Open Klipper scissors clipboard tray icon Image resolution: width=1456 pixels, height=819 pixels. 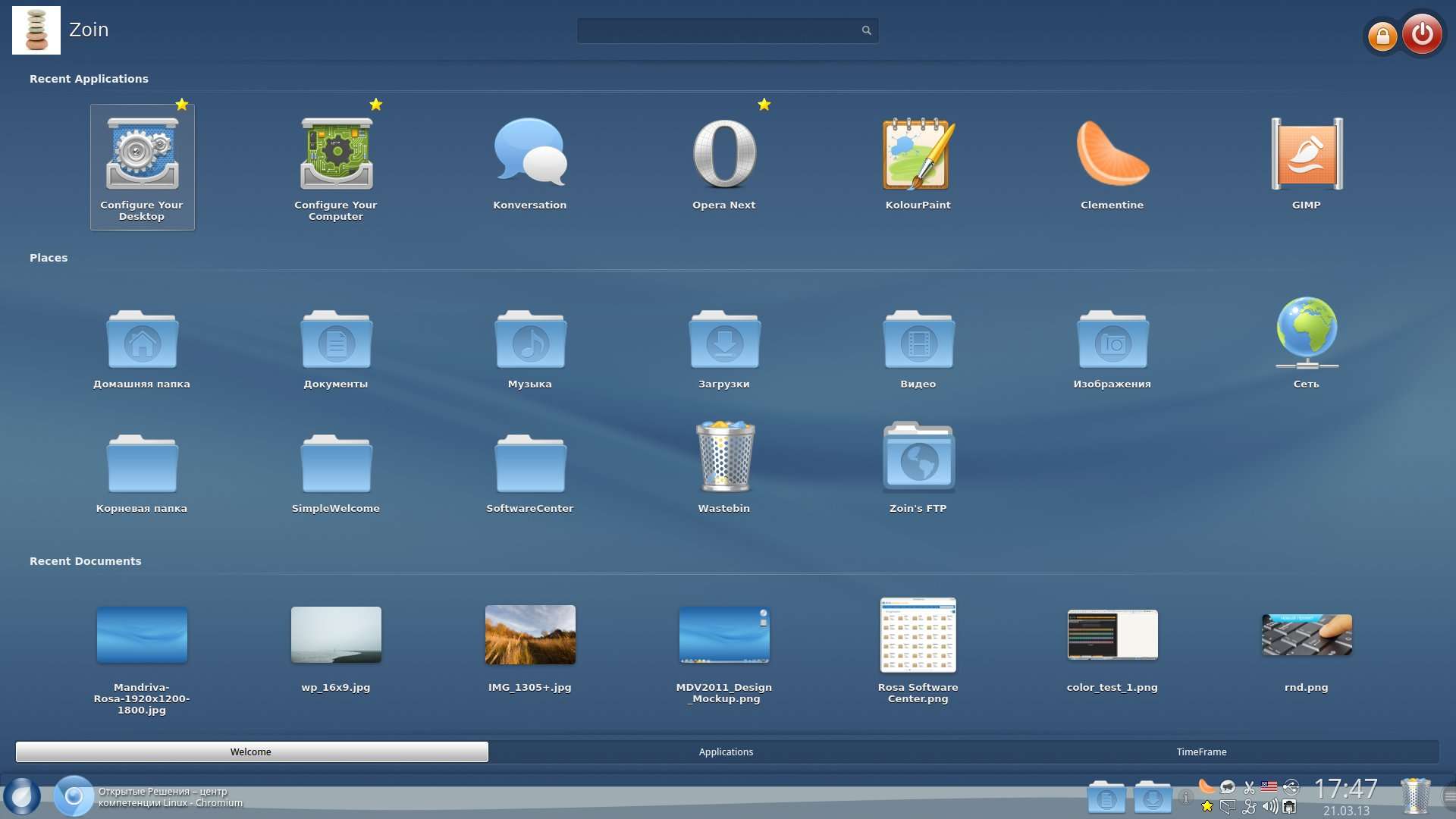[1249, 786]
